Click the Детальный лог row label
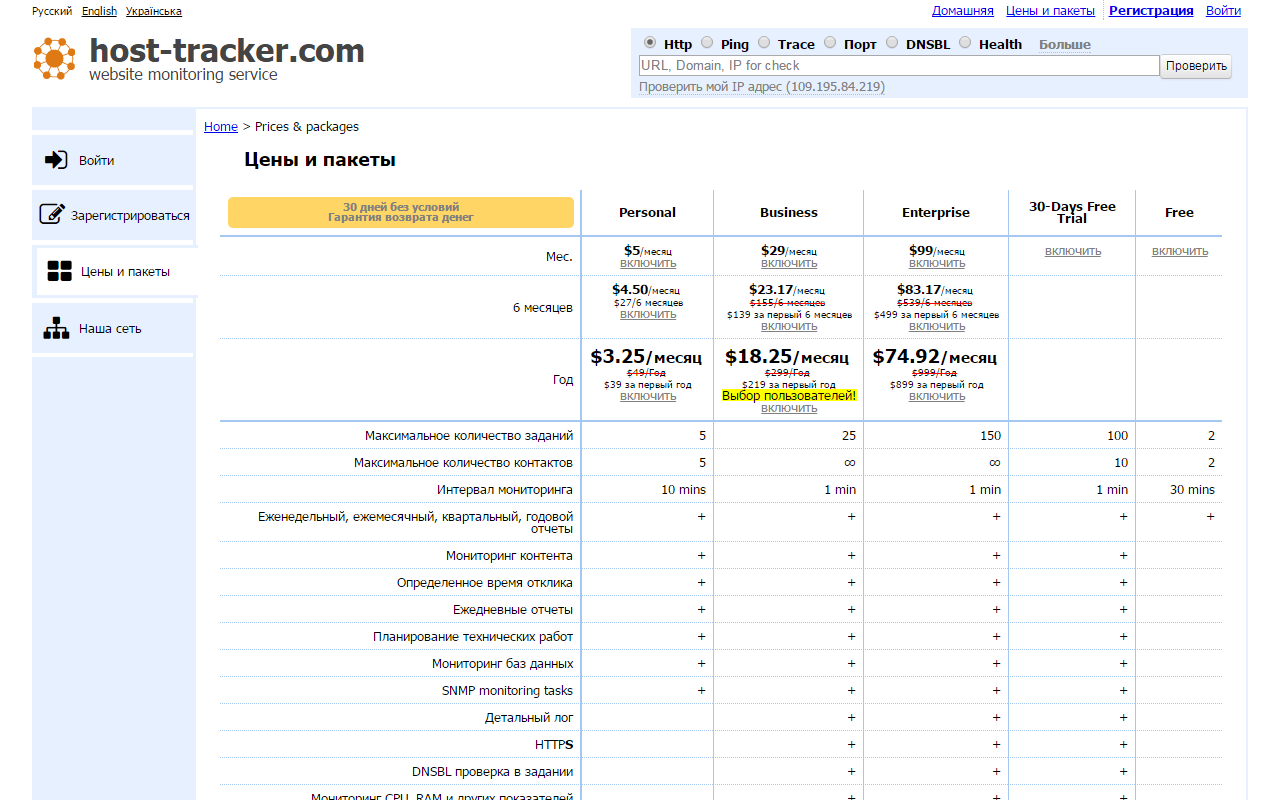Screen dimensions: 1280x800 pyautogui.click(x=529, y=717)
